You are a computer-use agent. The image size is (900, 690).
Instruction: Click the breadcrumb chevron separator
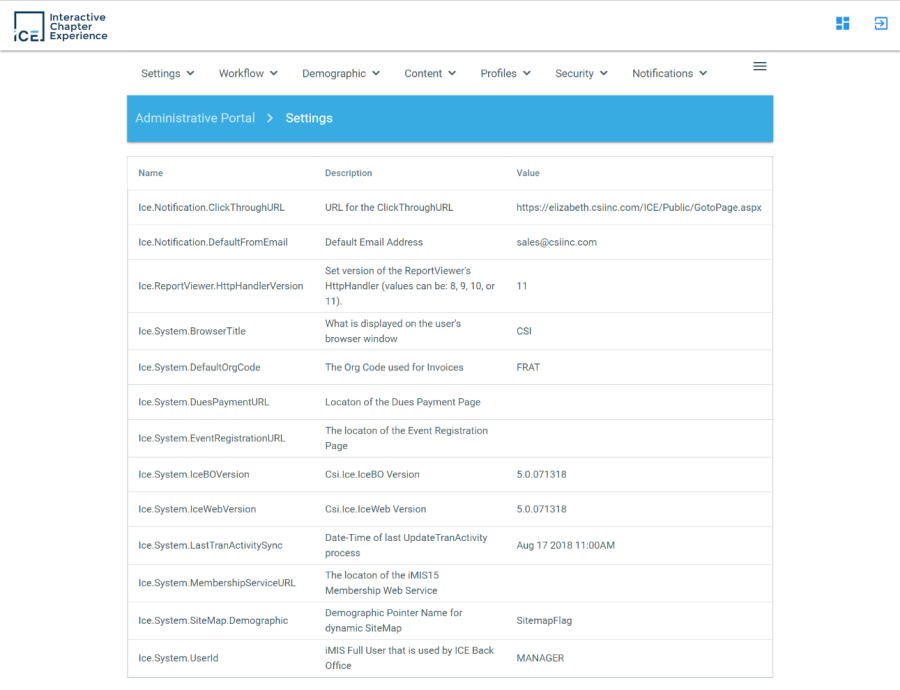(270, 118)
